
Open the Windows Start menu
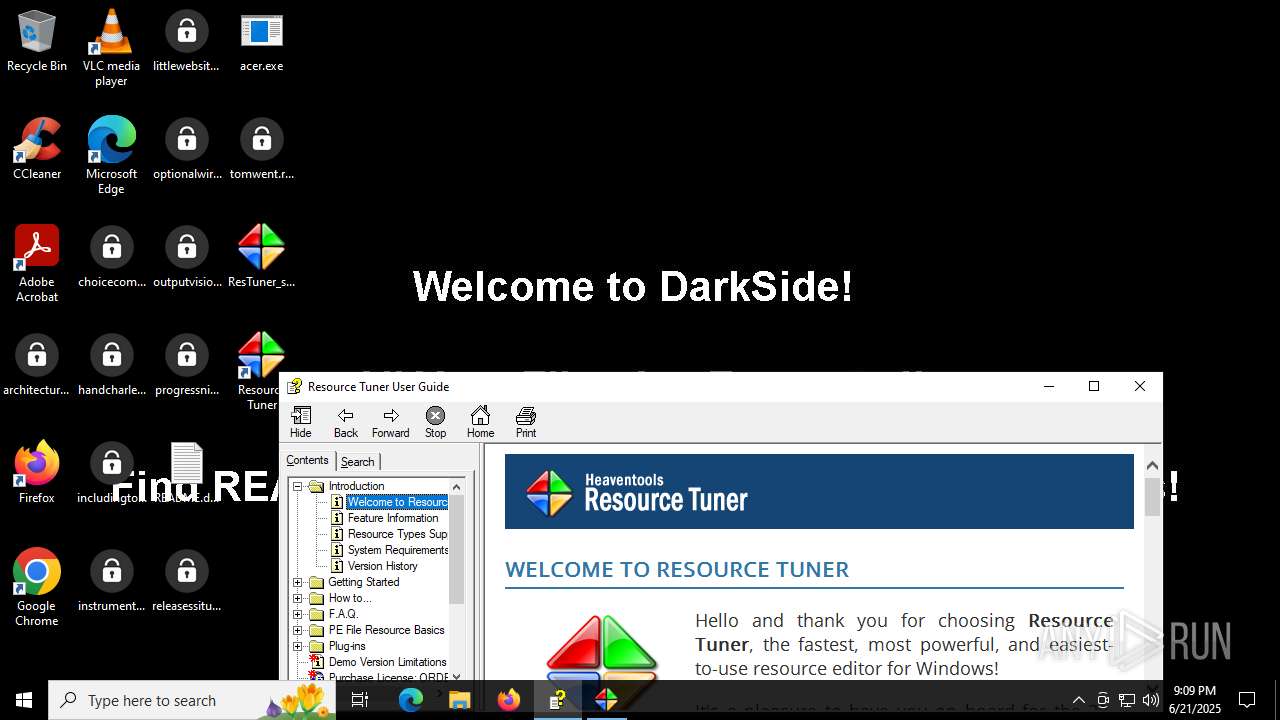(x=24, y=700)
